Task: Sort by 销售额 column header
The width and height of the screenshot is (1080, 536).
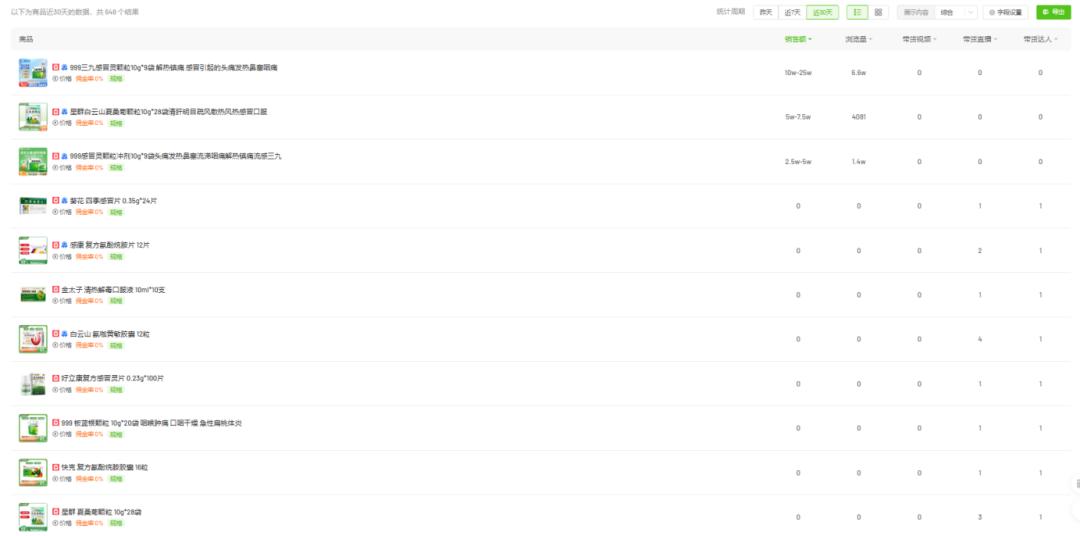Action: [798, 39]
